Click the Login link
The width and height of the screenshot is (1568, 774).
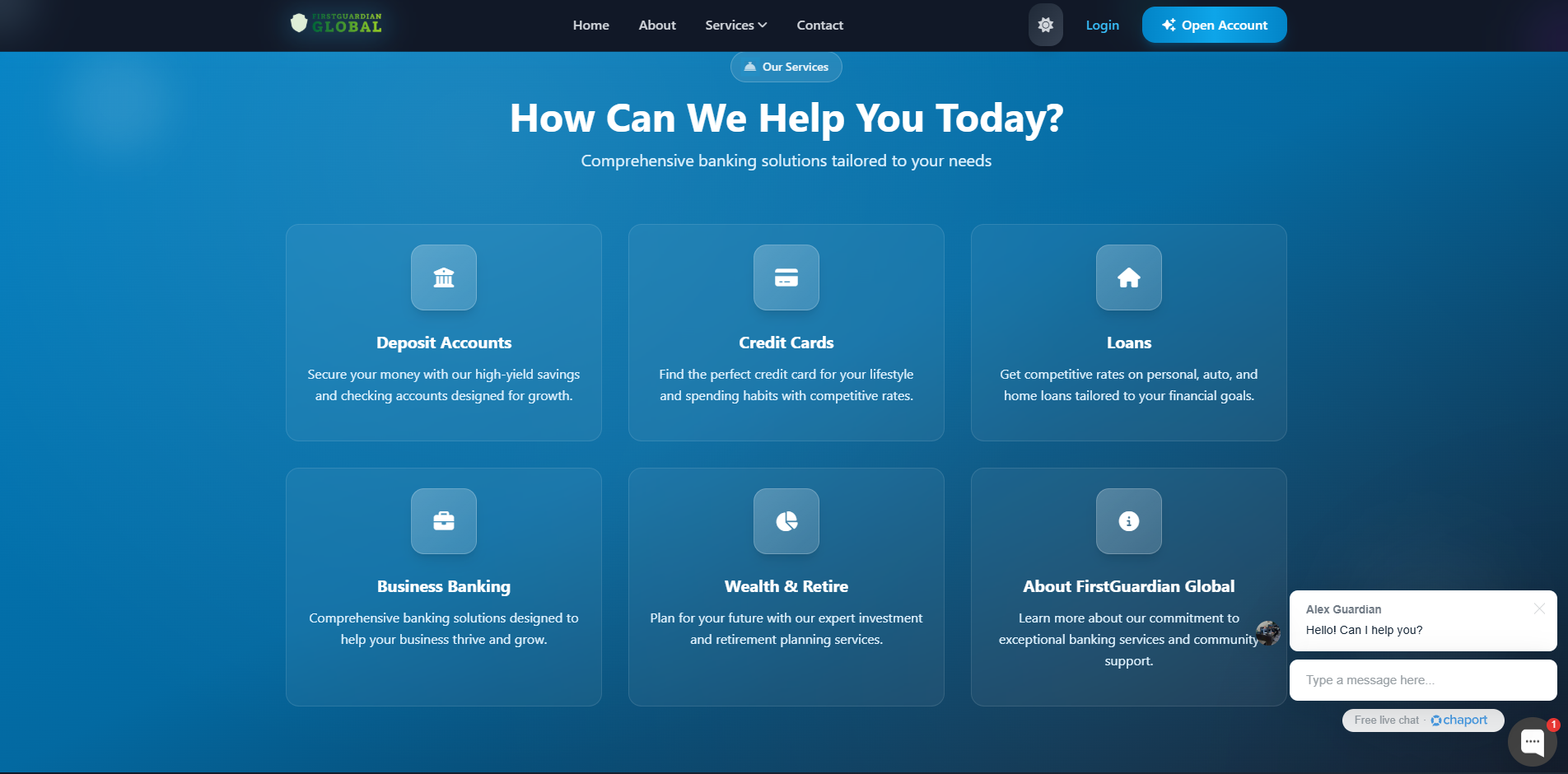pyautogui.click(x=1102, y=25)
